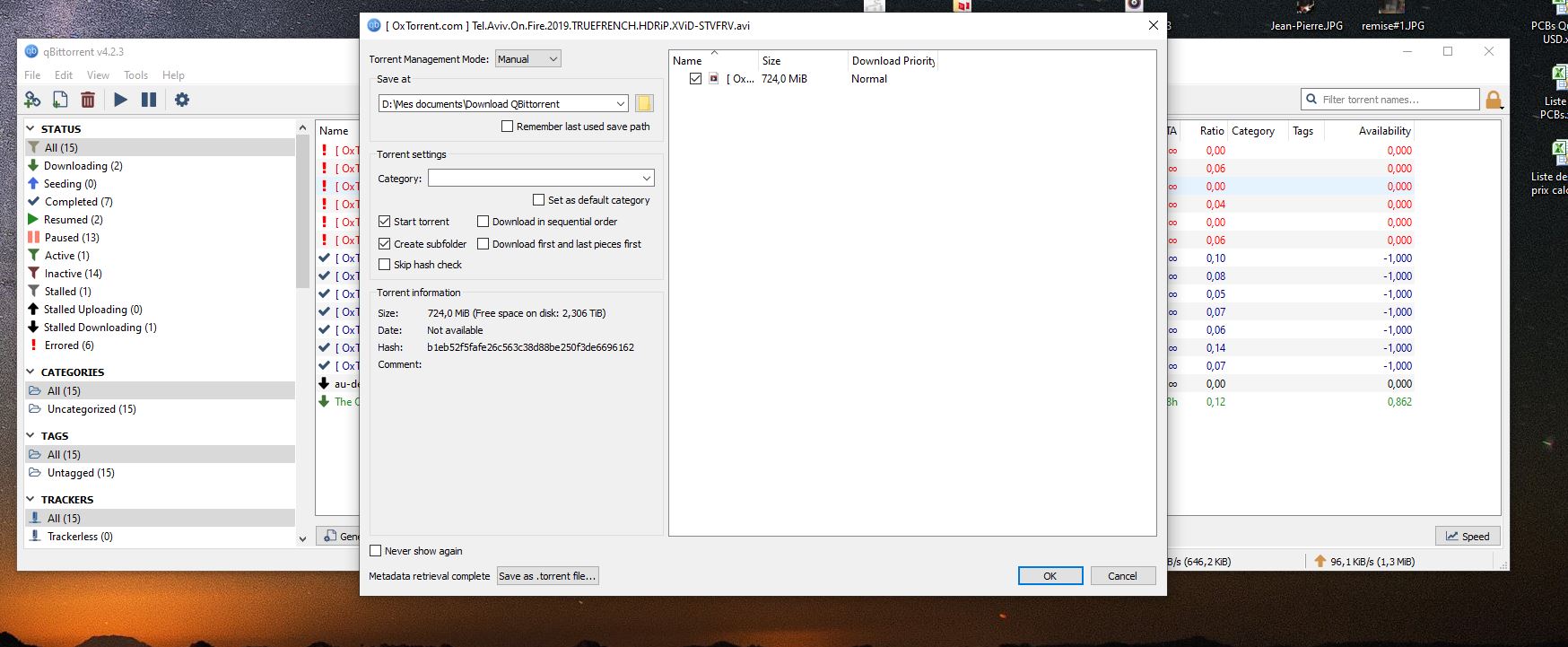Click the lock UI padlock icon

[x=1494, y=100]
